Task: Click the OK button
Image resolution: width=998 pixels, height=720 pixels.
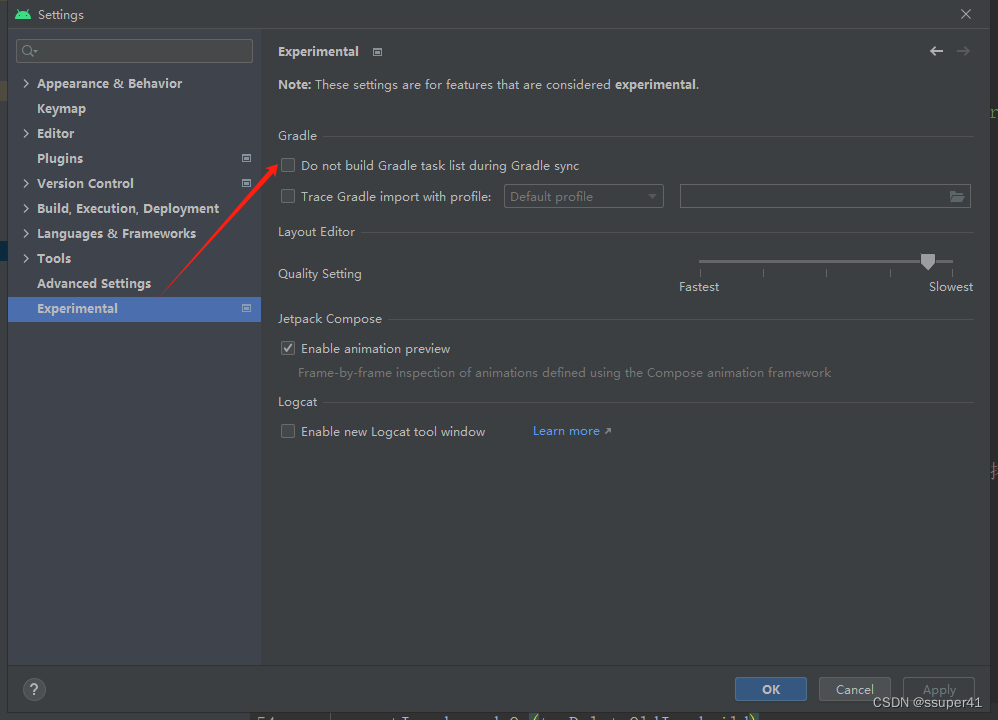Action: (x=771, y=689)
